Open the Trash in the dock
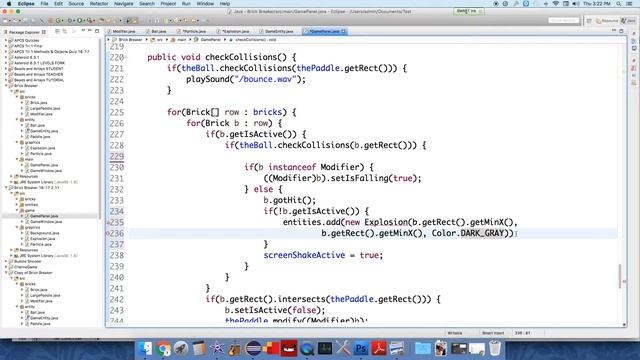The height and width of the screenshot is (360, 640). click(495, 349)
